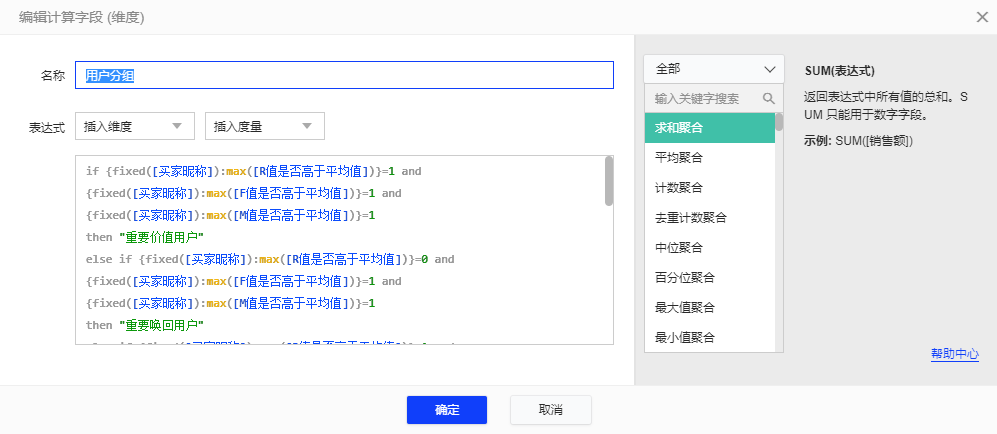The width and height of the screenshot is (997, 434).
Task: Select 平均聚合 function
Action: click(709, 157)
